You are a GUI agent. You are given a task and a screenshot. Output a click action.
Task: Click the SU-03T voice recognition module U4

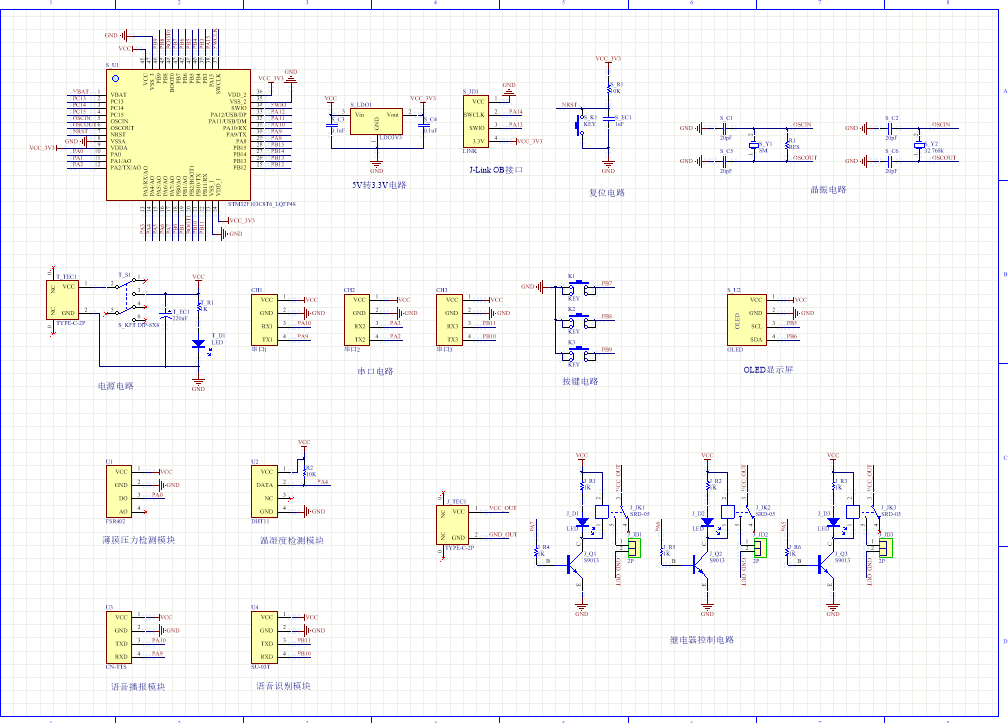pyautogui.click(x=266, y=636)
